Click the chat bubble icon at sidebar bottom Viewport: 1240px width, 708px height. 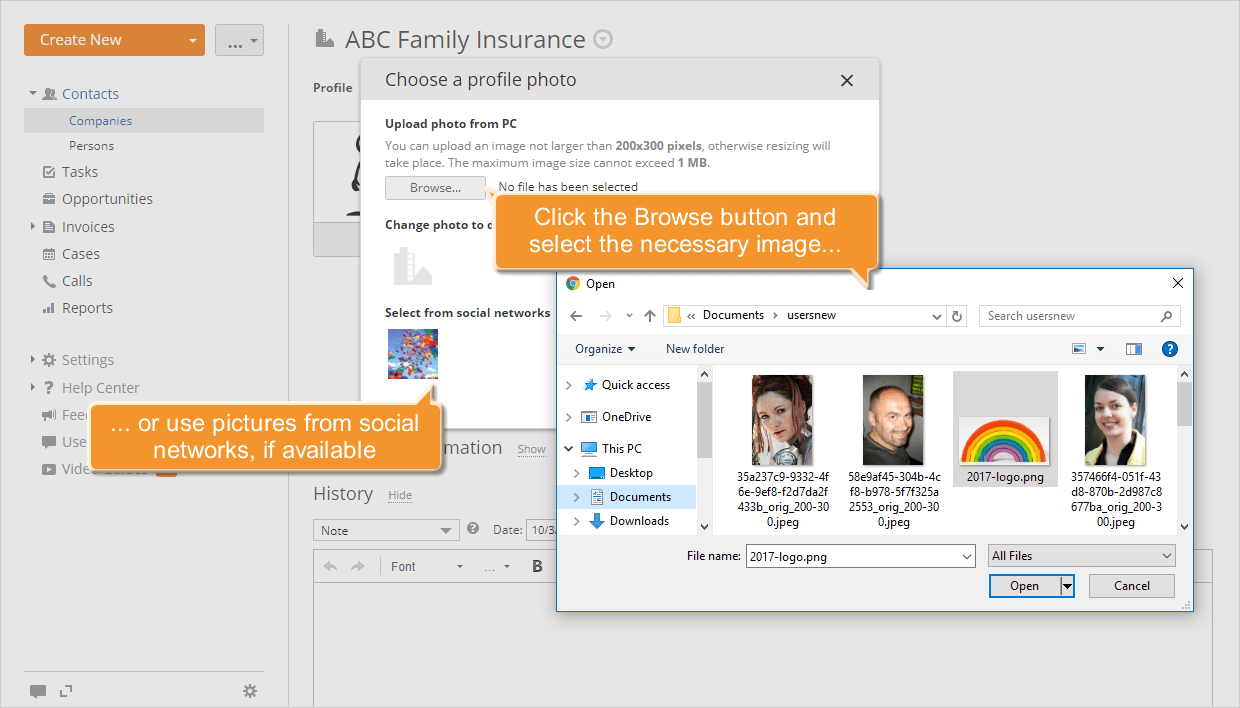pyautogui.click(x=38, y=690)
